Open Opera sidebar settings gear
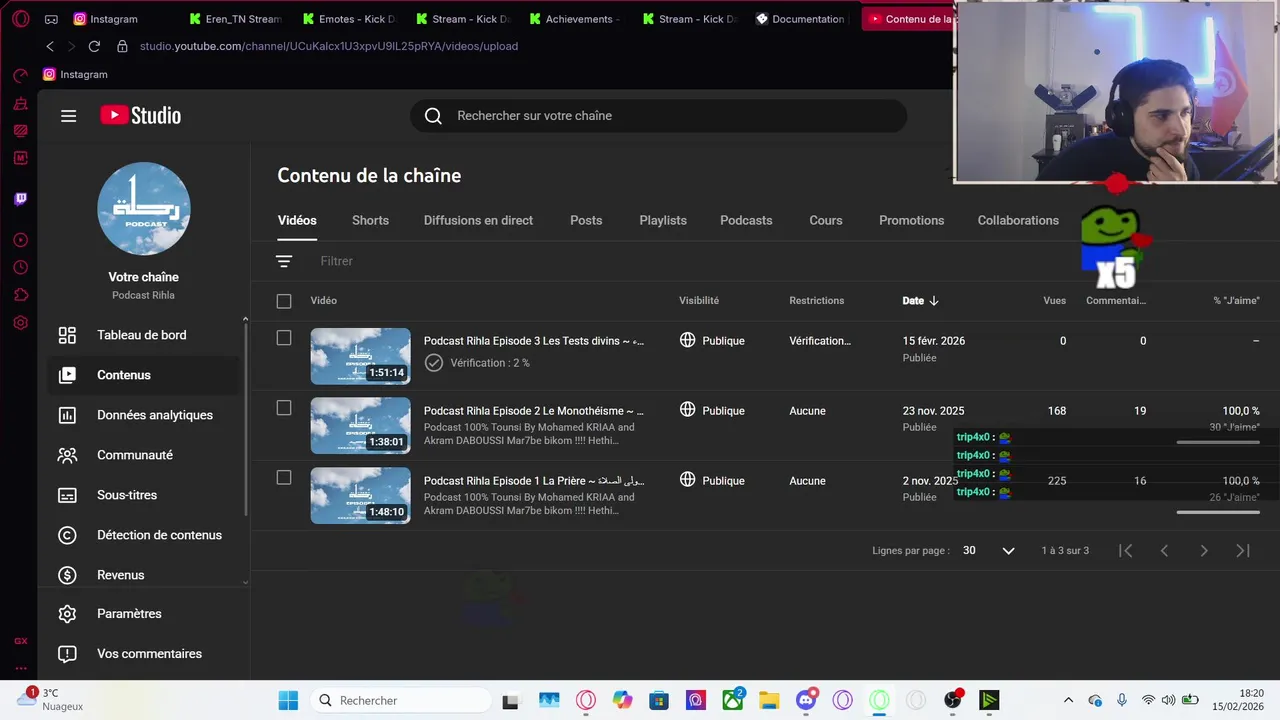 point(20,323)
